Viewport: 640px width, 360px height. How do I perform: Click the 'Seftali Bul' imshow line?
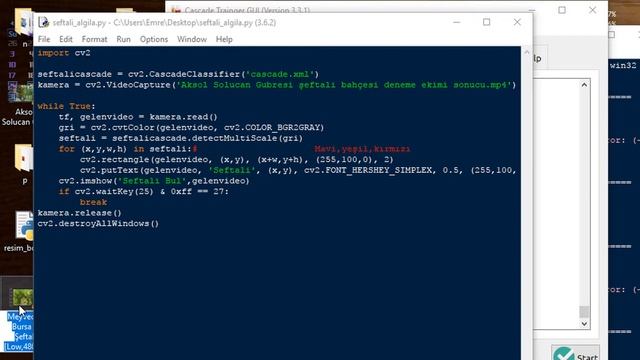[x=154, y=181]
